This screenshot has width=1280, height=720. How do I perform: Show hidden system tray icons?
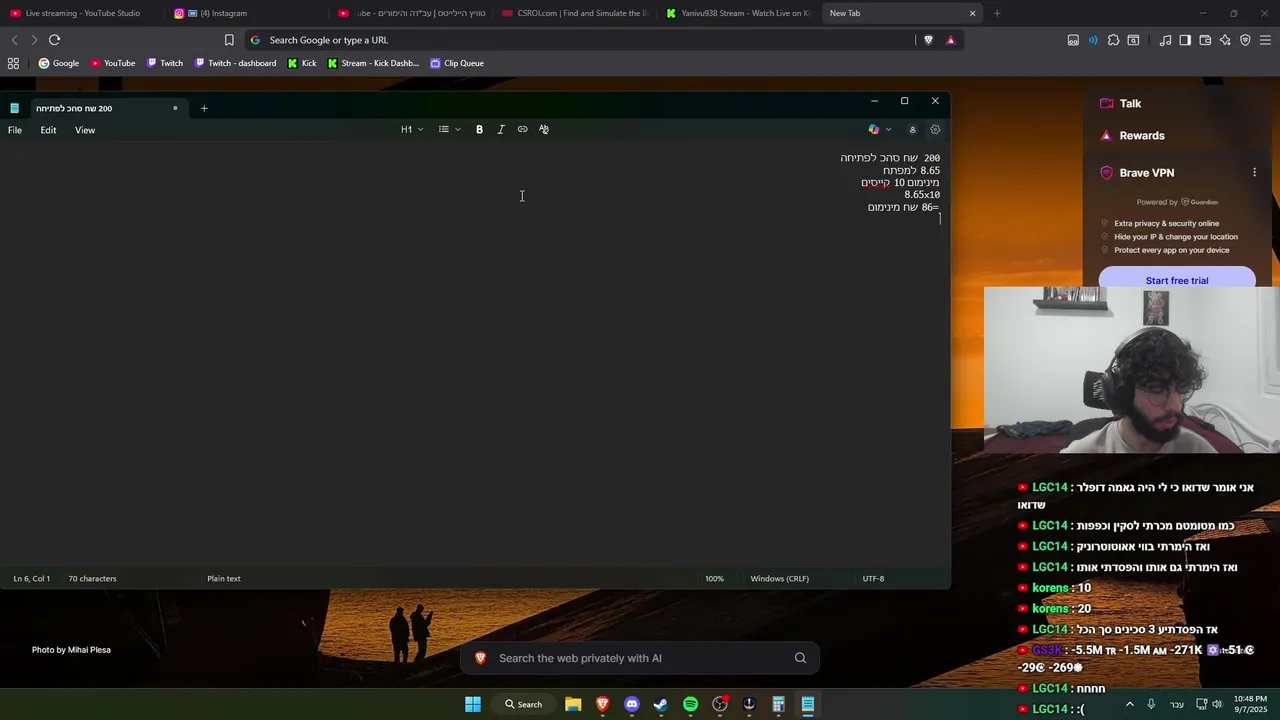point(1130,704)
